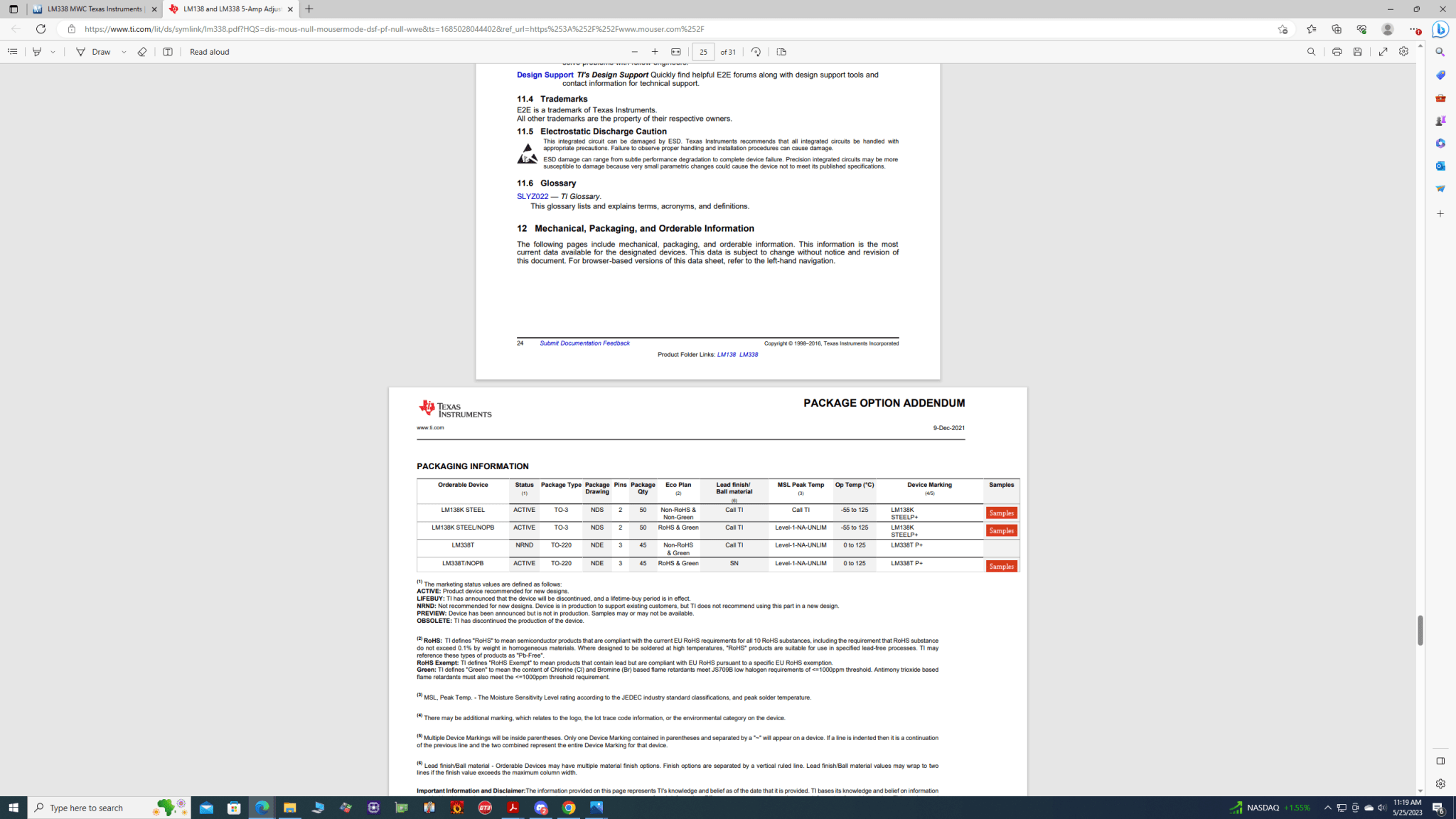Open Find in PDF search

coord(1311,52)
